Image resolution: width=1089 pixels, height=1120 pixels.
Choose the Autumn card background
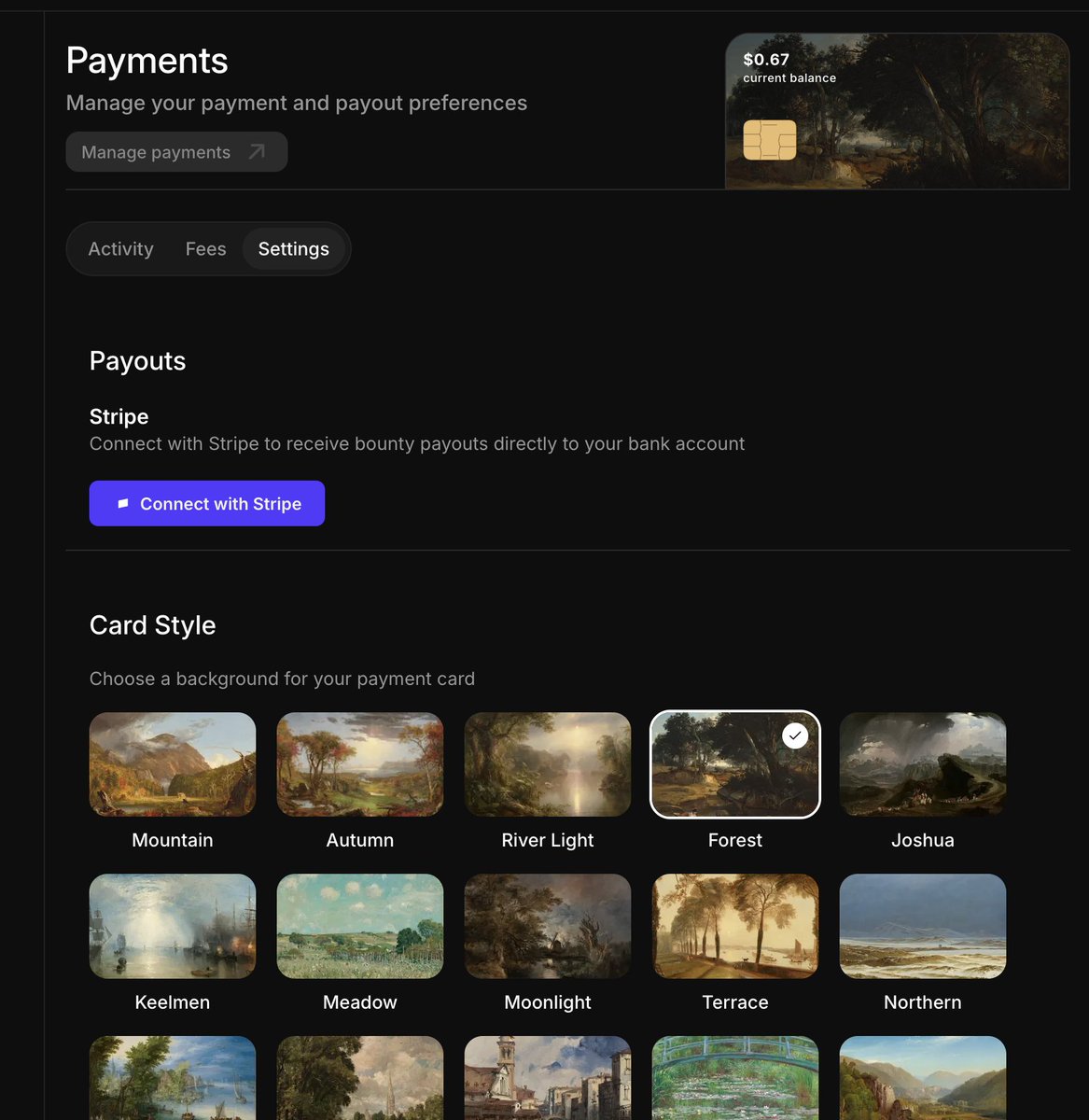pos(360,764)
